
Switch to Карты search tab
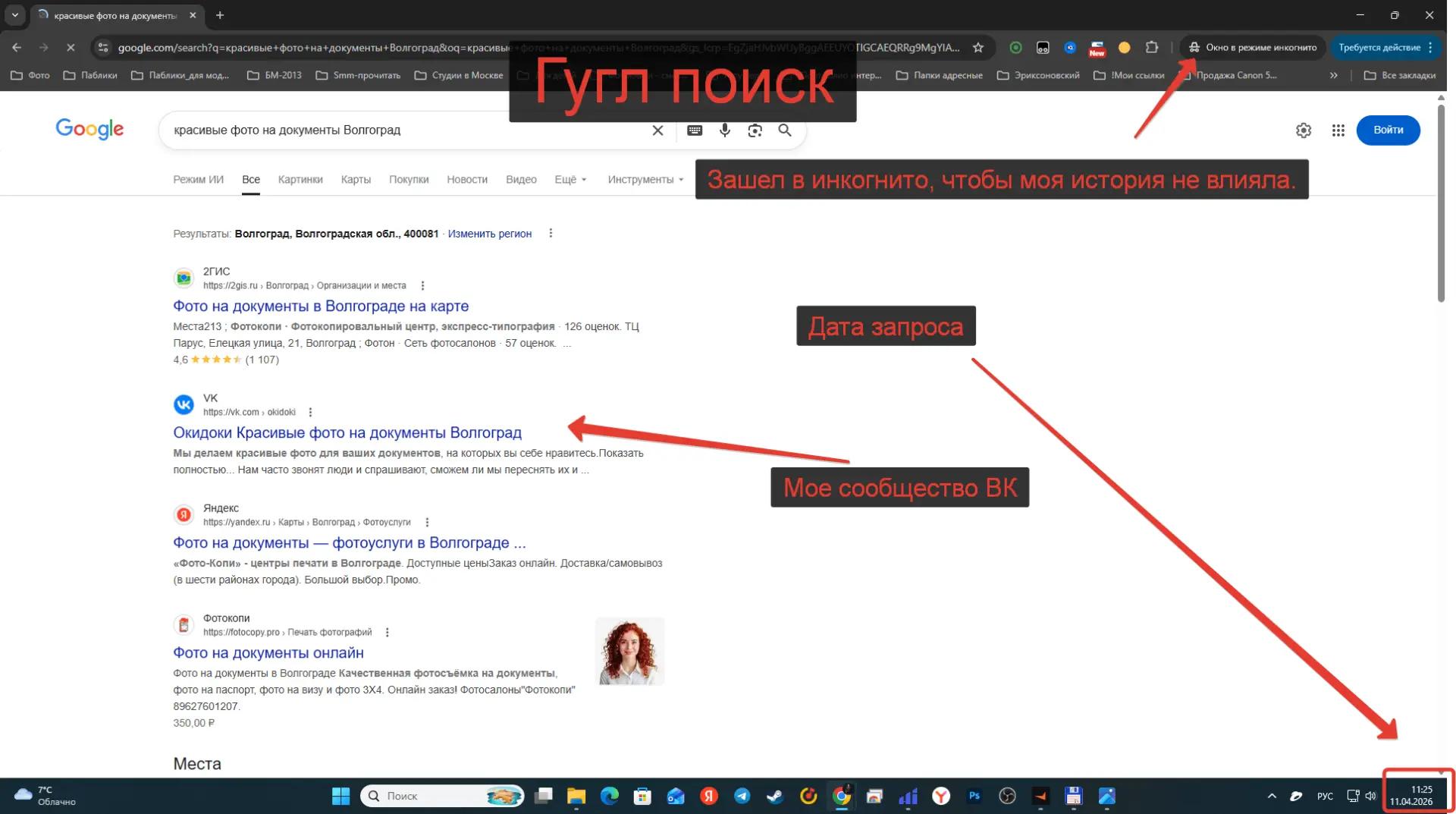pyautogui.click(x=356, y=180)
